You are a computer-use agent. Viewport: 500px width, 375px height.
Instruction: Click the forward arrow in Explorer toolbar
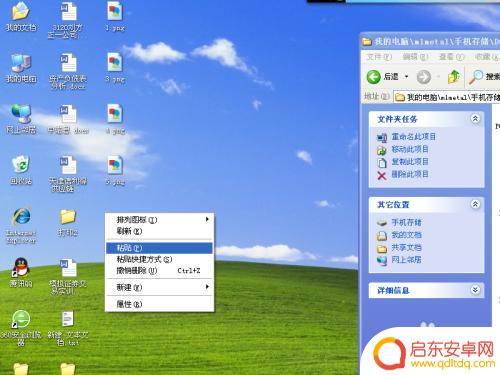tap(424, 77)
